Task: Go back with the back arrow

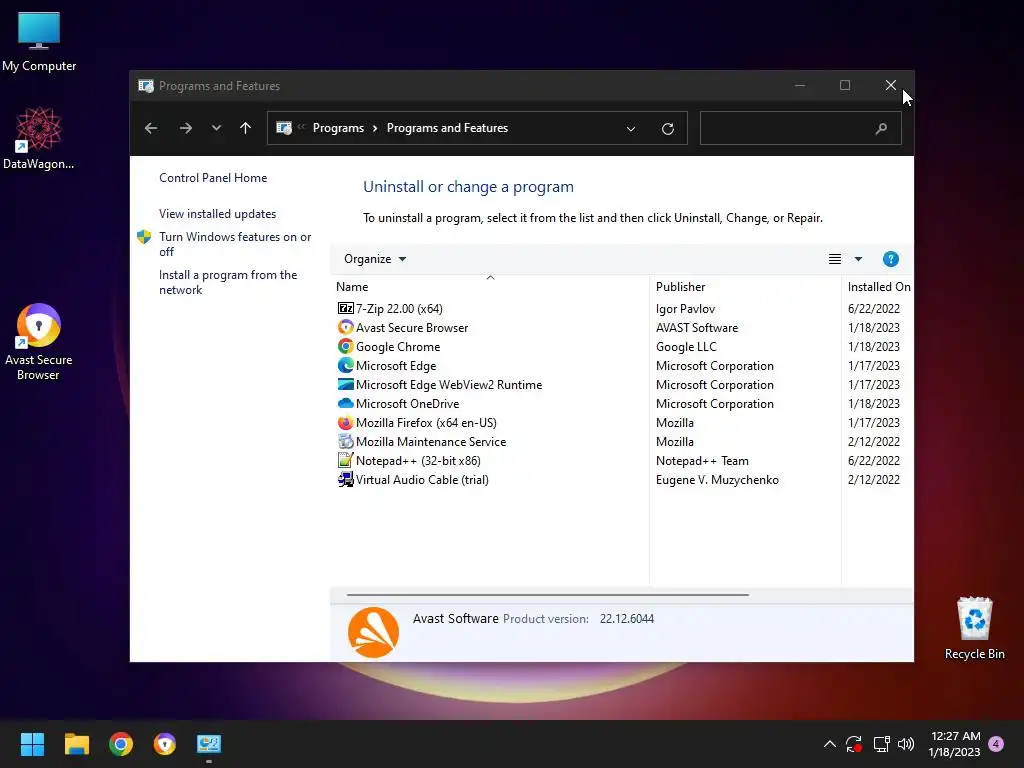Action: pos(151,128)
